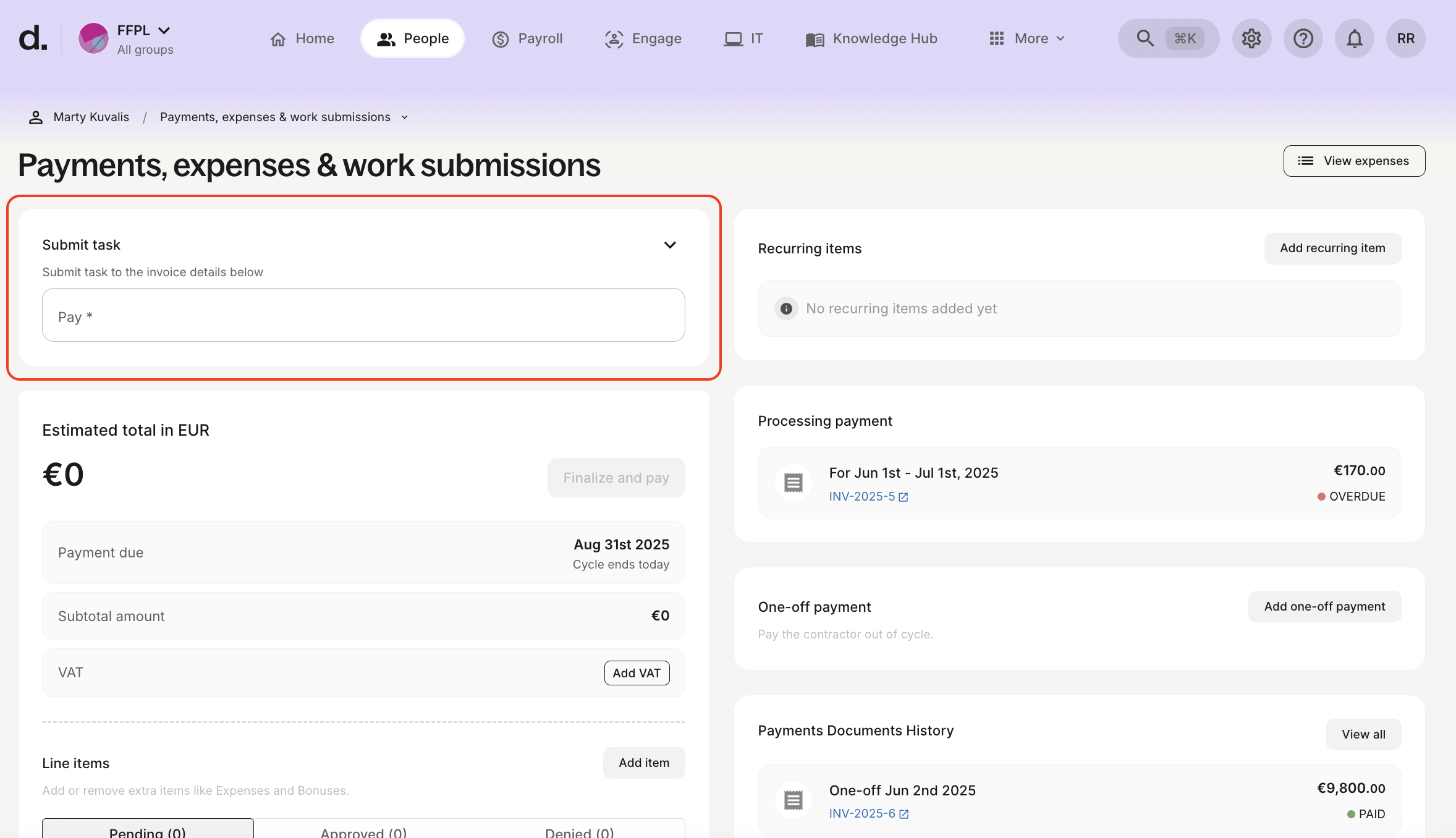The image size is (1456, 838).
Task: Expand the breadcrumb page dropdown arrow
Action: tap(405, 117)
